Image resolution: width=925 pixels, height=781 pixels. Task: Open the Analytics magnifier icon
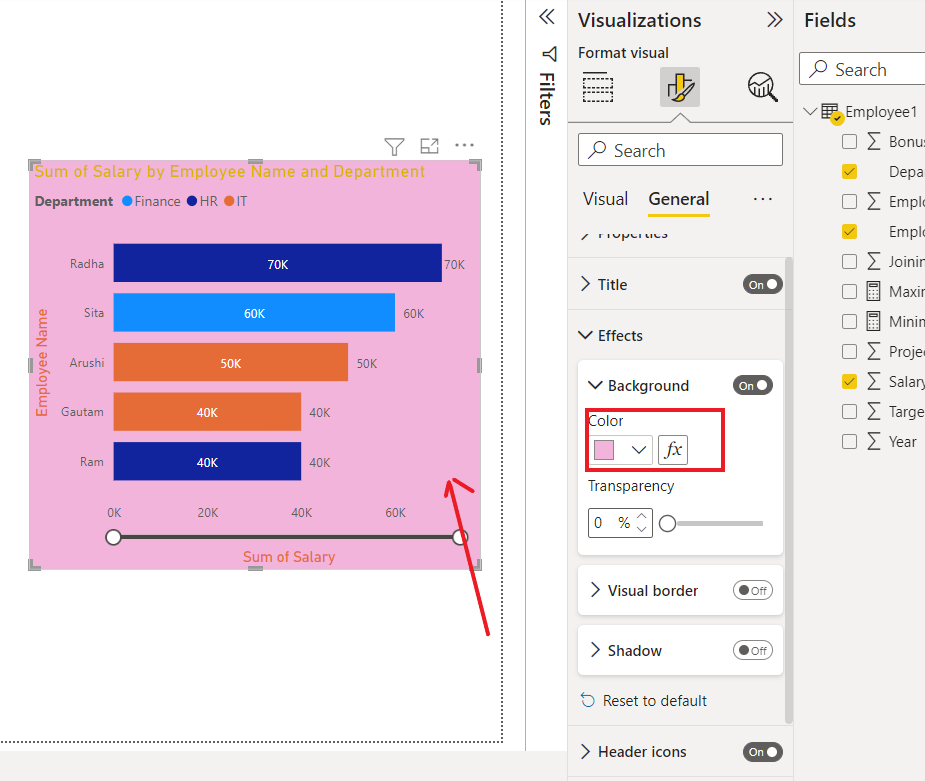[763, 87]
